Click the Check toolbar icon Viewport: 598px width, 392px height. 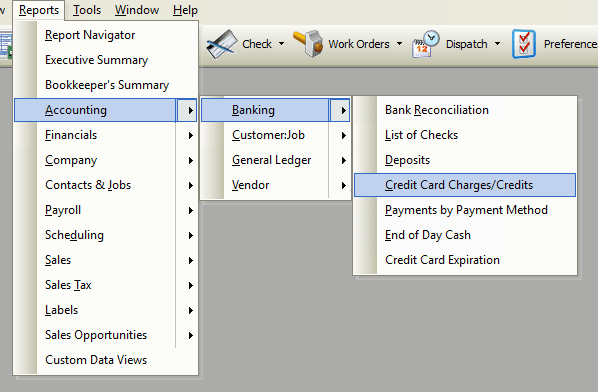click(222, 44)
